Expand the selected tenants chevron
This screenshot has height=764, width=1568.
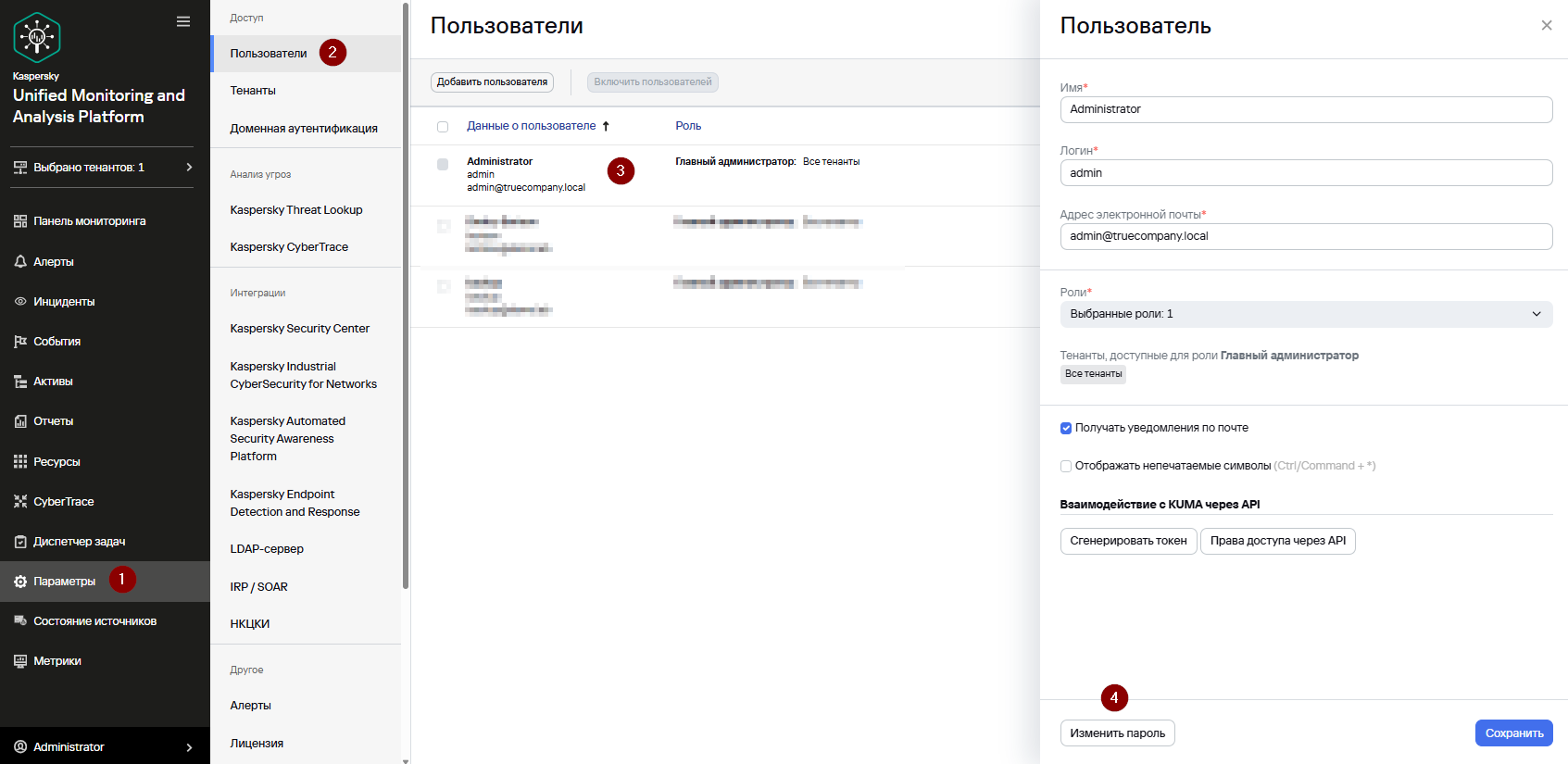click(x=189, y=168)
